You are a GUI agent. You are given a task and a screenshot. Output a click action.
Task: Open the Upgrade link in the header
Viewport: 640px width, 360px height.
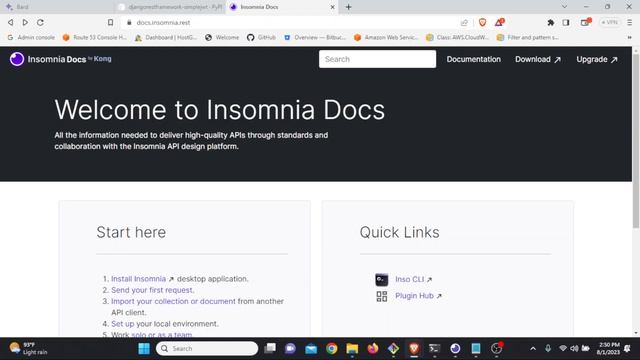(597, 60)
